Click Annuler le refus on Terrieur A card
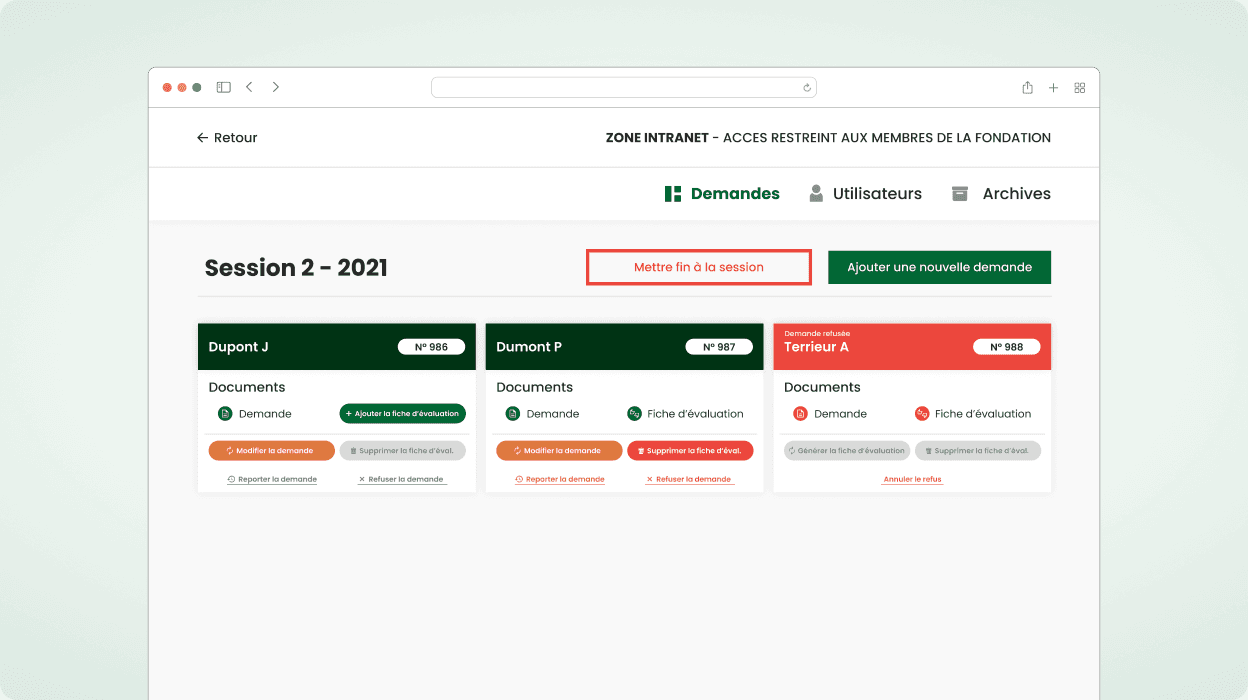The width and height of the screenshot is (1248, 700). click(911, 479)
